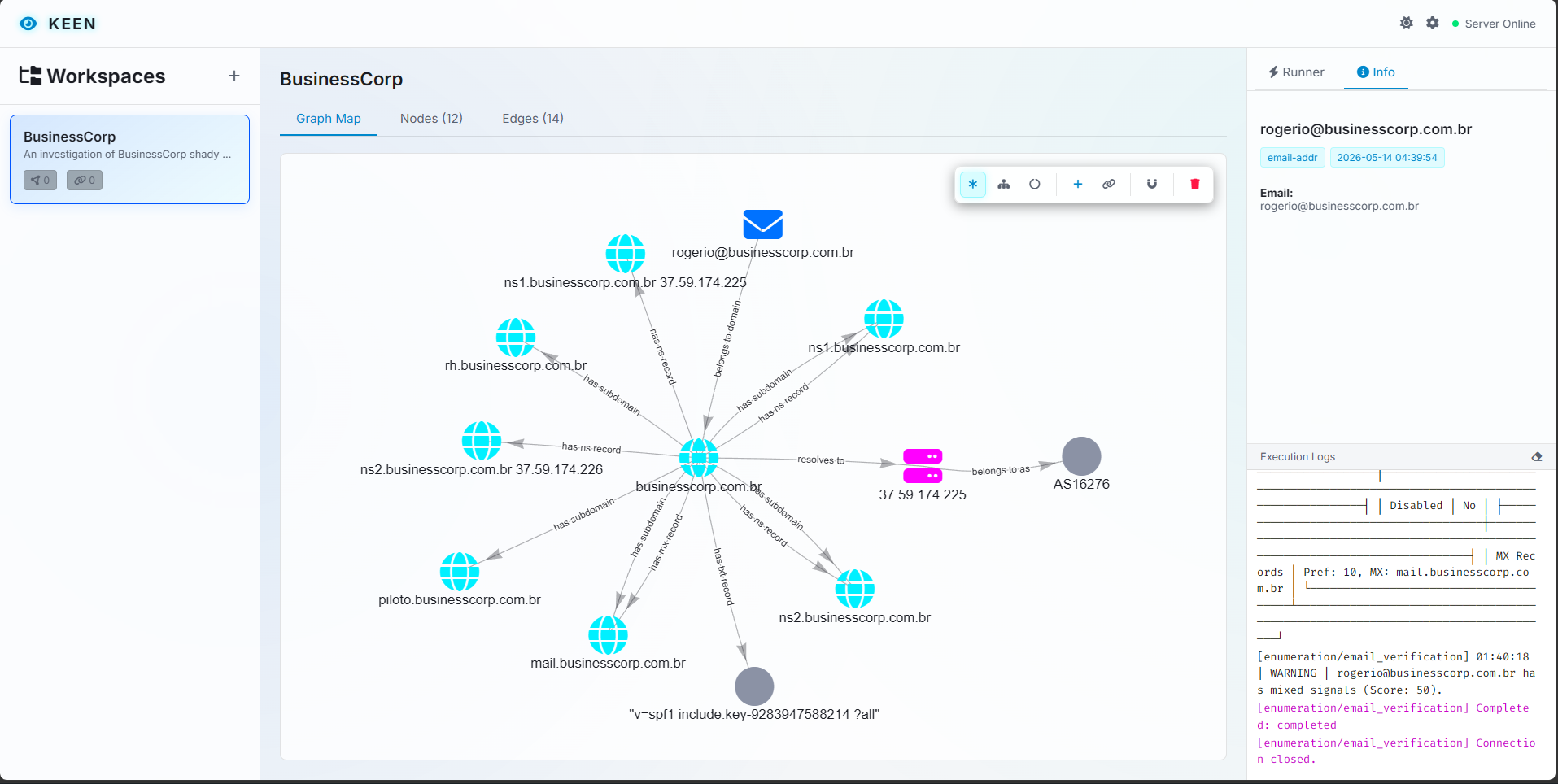
Task: Select the businesscorp.com.br central domain node
Action: click(699, 458)
